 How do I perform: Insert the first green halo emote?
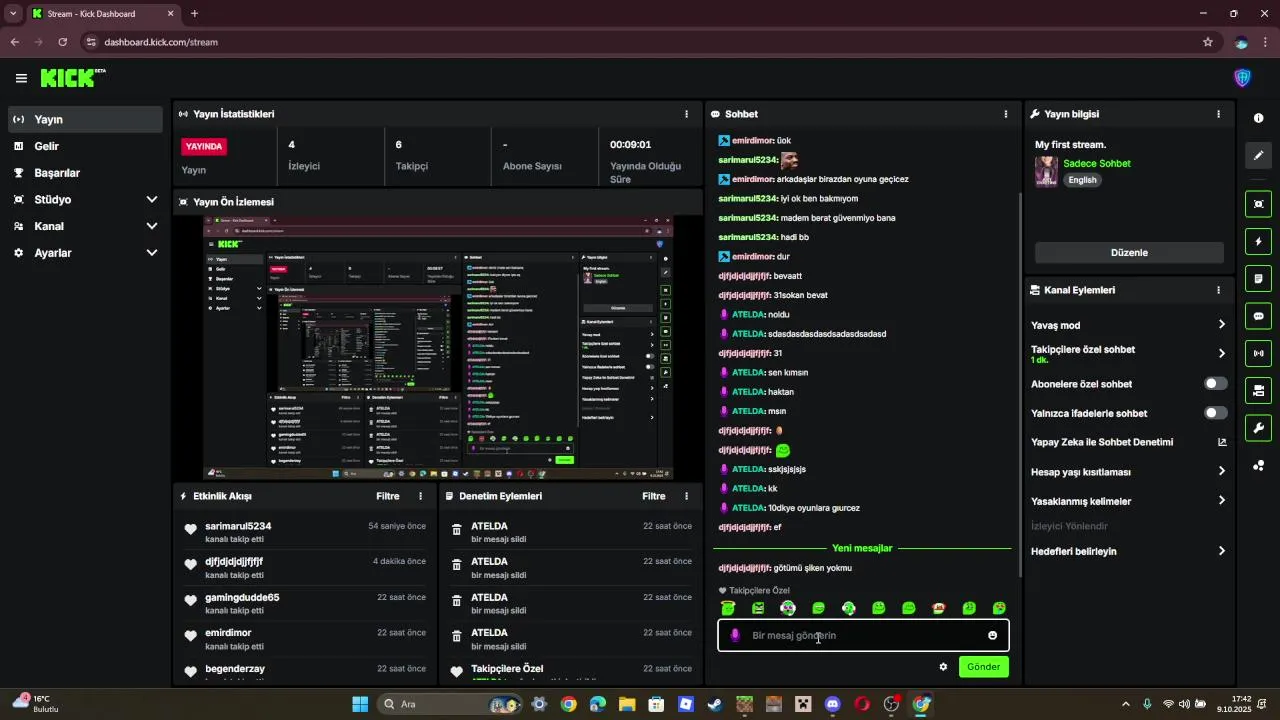(728, 608)
